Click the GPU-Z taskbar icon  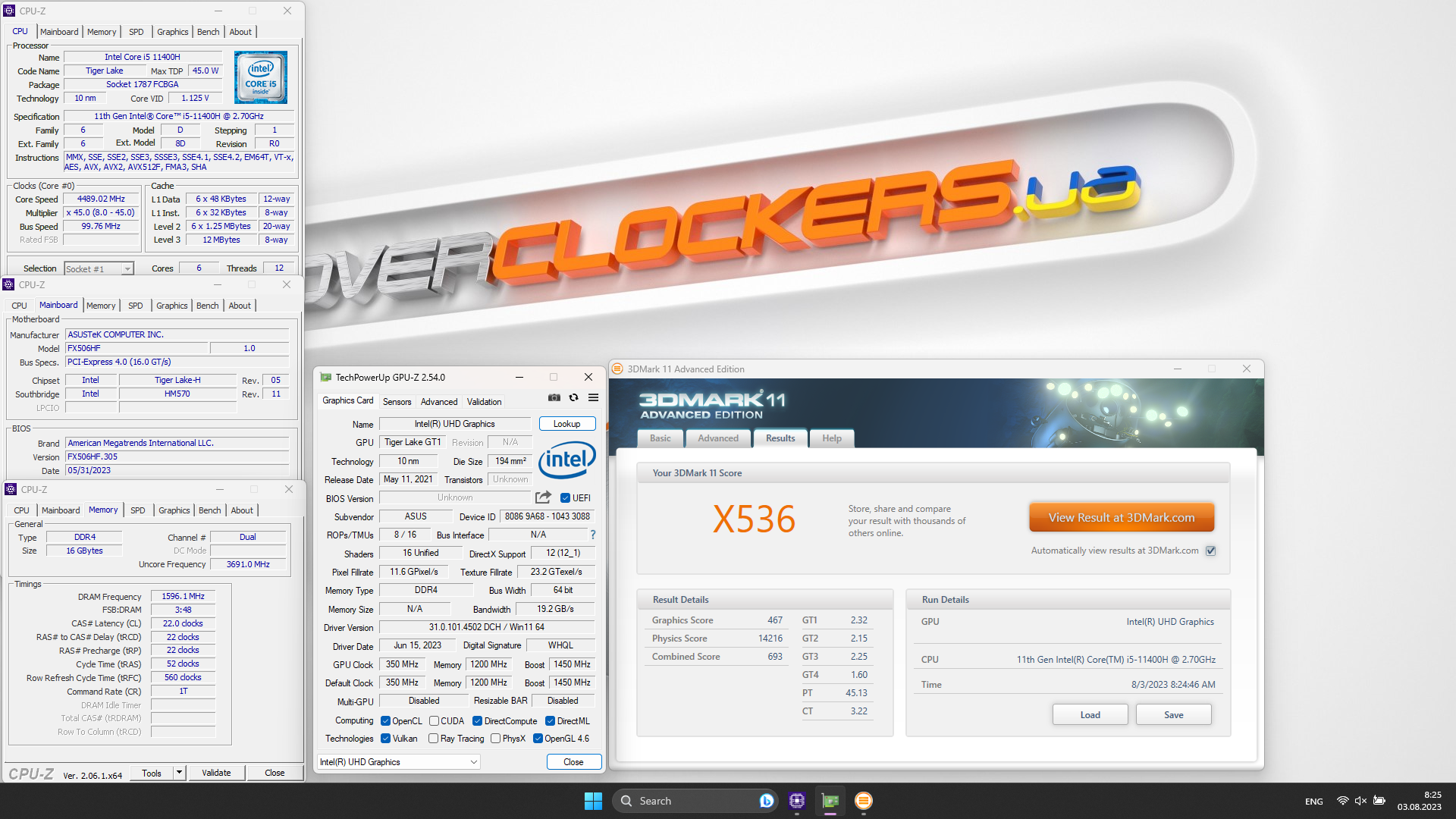(830, 801)
